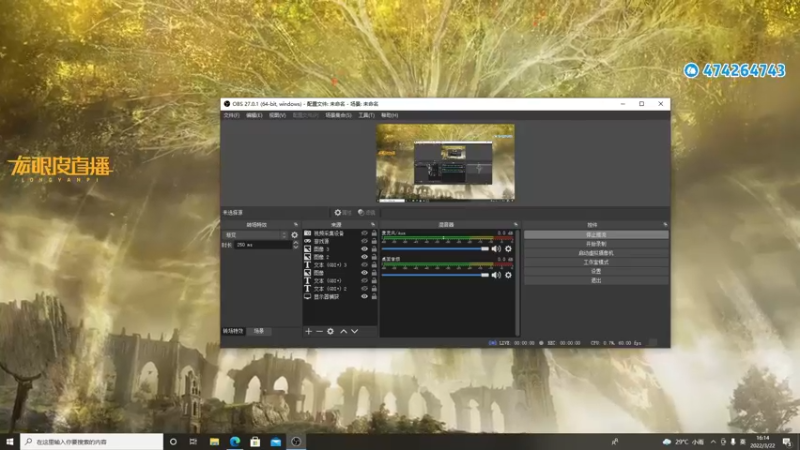
Task: Lock the 视频采集设备 source
Action: click(x=374, y=233)
